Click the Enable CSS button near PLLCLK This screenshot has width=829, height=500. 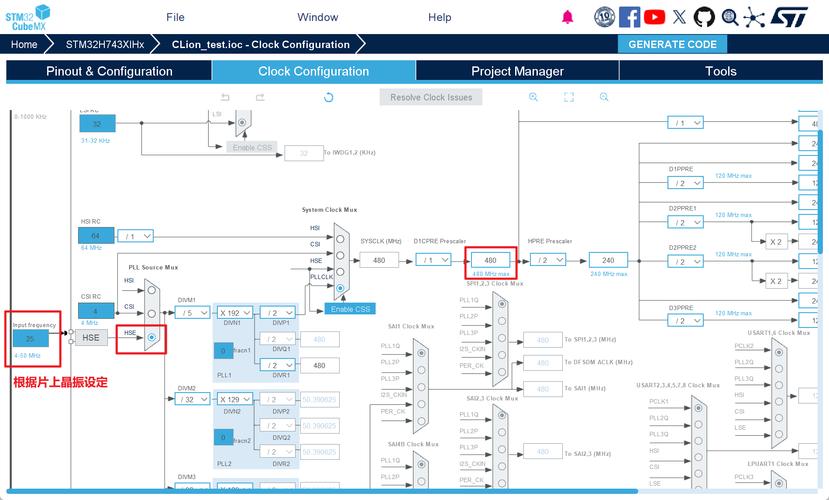click(x=350, y=309)
